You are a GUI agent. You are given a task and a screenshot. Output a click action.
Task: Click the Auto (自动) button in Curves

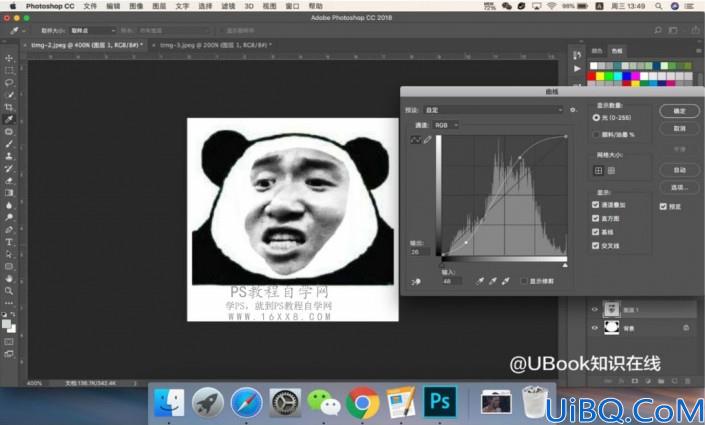pos(679,170)
